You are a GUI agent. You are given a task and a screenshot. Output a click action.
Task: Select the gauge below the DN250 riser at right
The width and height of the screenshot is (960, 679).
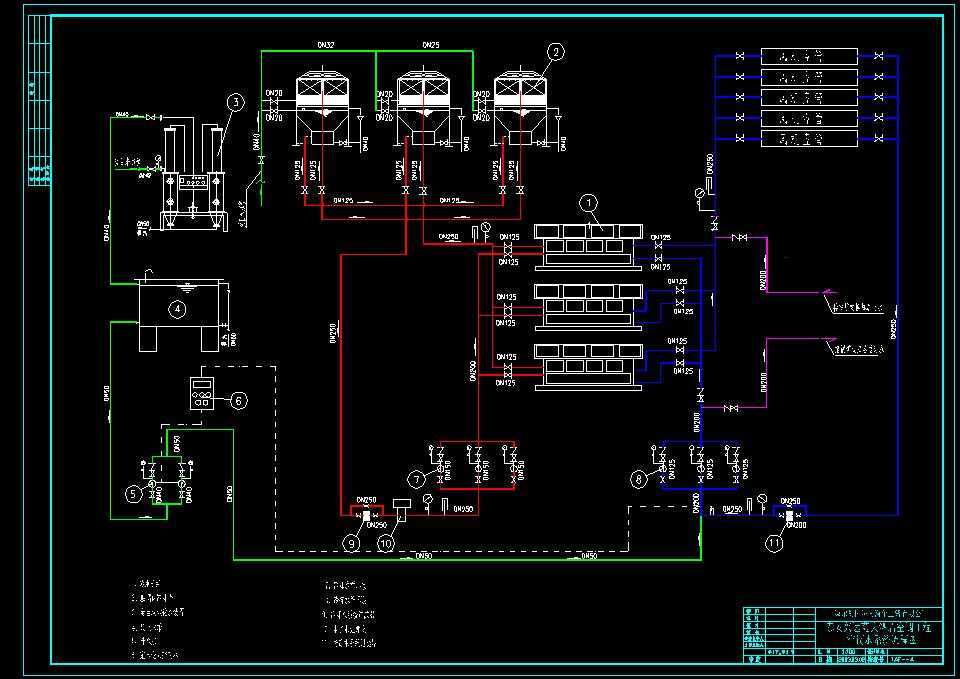[x=700, y=195]
